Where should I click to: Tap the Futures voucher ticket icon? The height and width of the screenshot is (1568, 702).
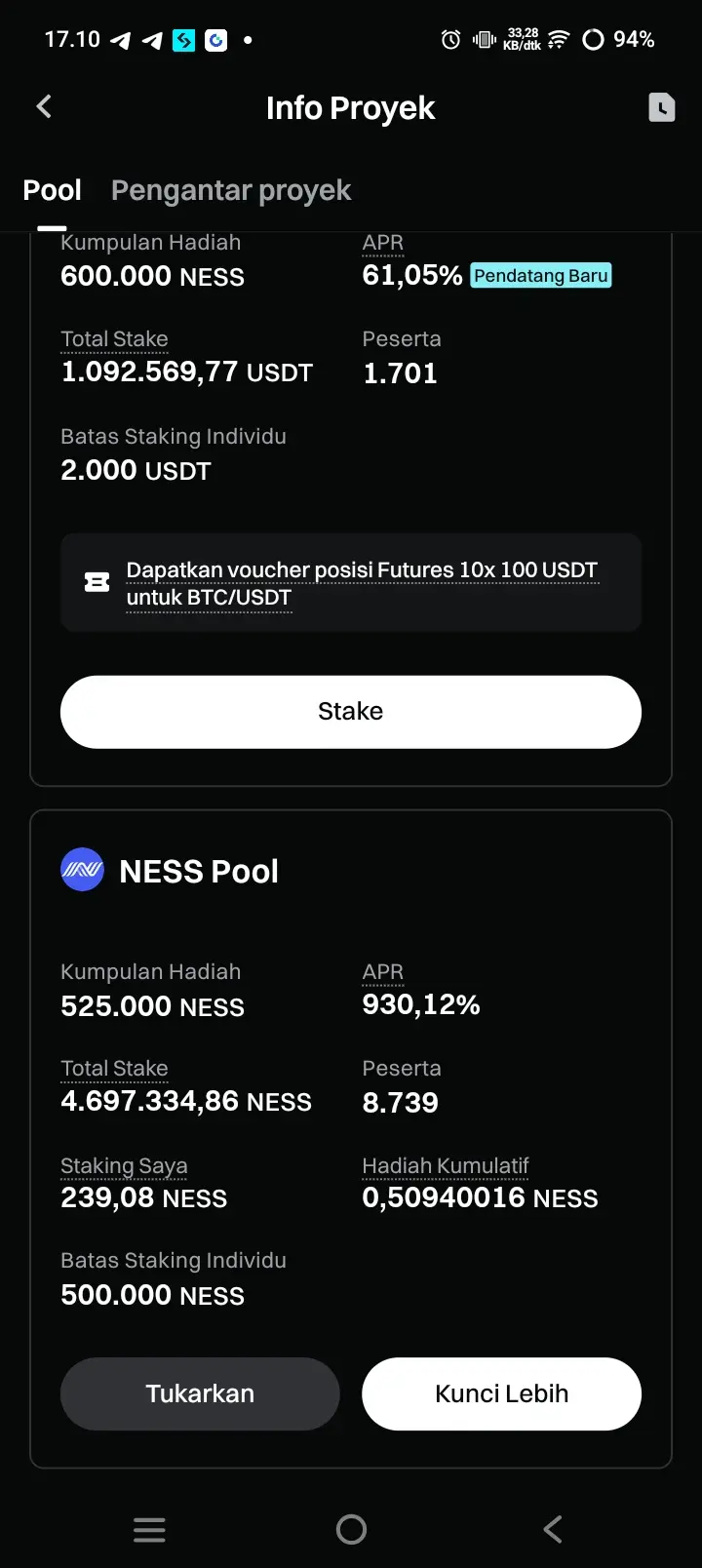pos(97,583)
